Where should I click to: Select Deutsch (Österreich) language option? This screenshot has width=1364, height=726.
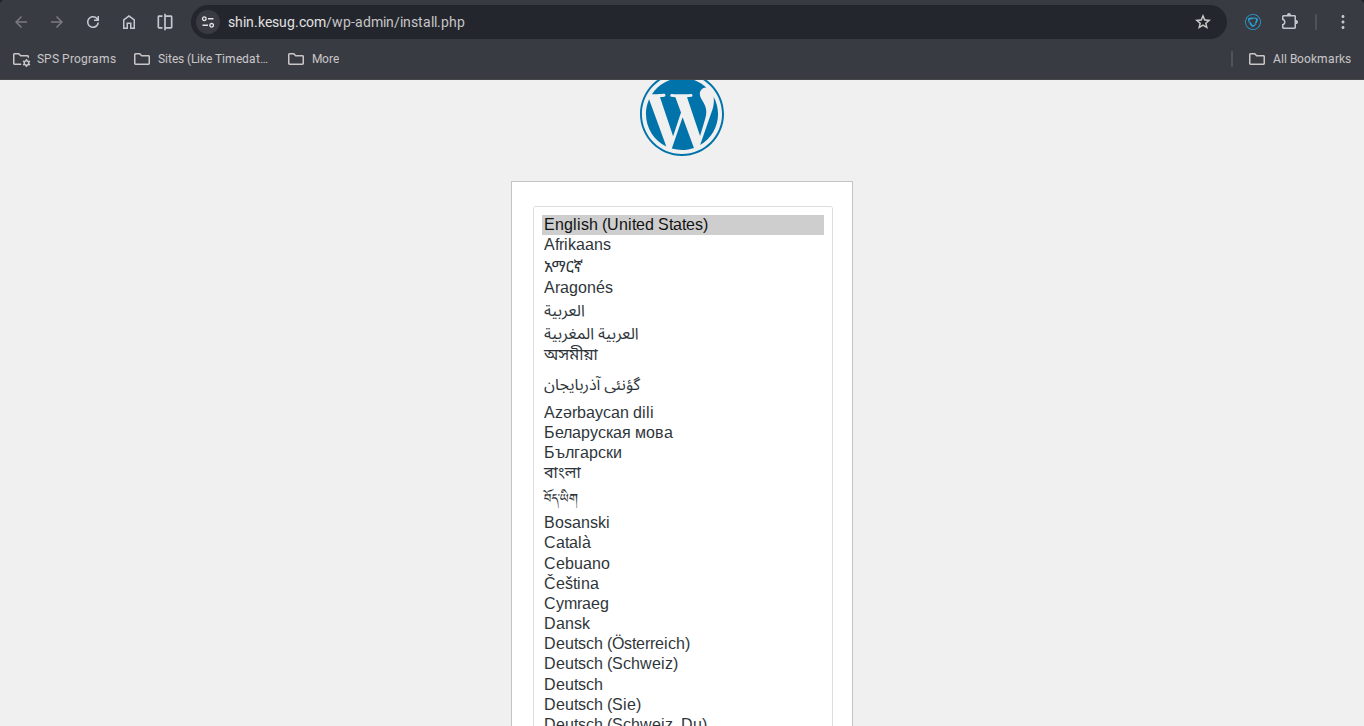(x=617, y=644)
